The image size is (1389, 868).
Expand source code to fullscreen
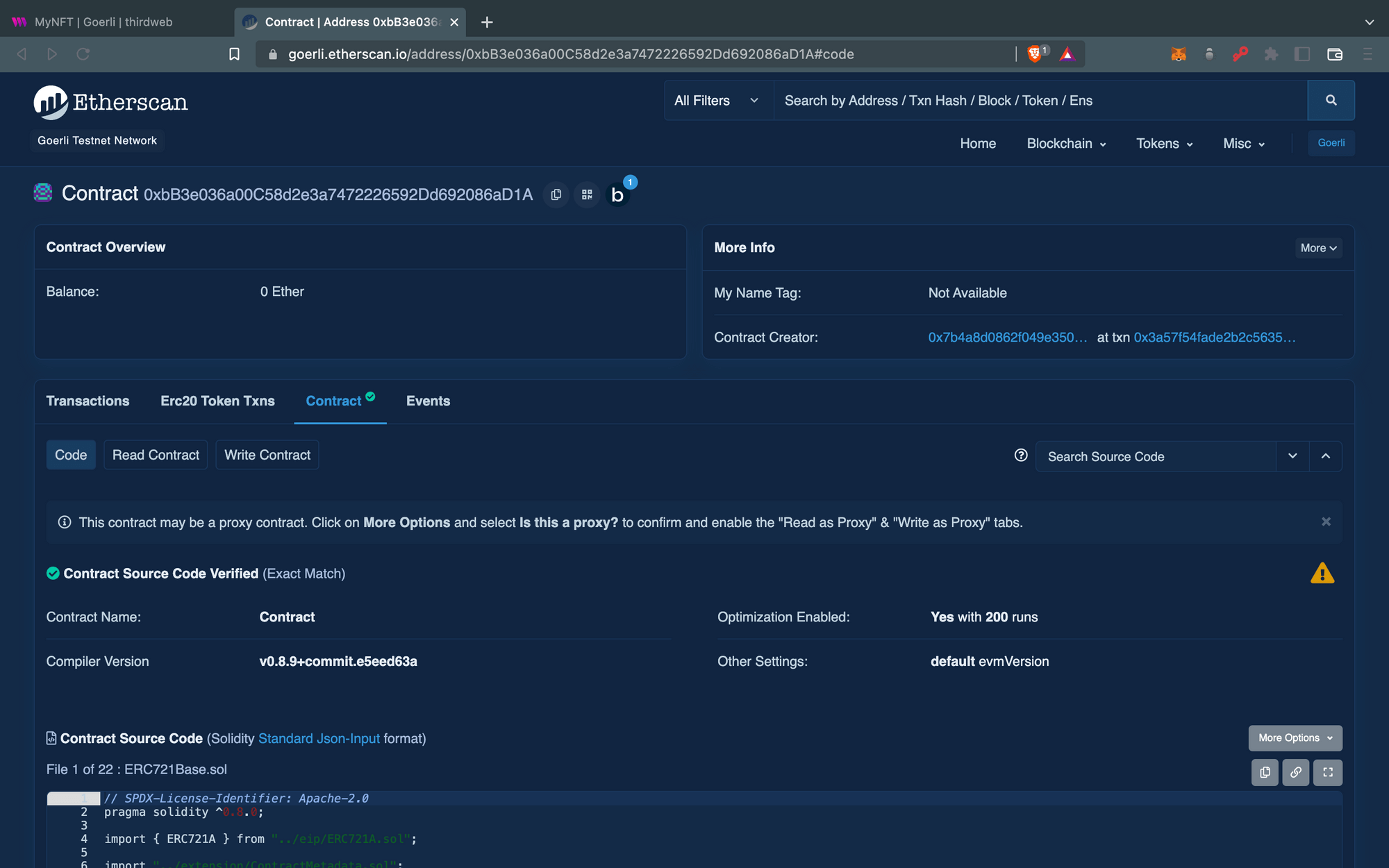coord(1327,772)
